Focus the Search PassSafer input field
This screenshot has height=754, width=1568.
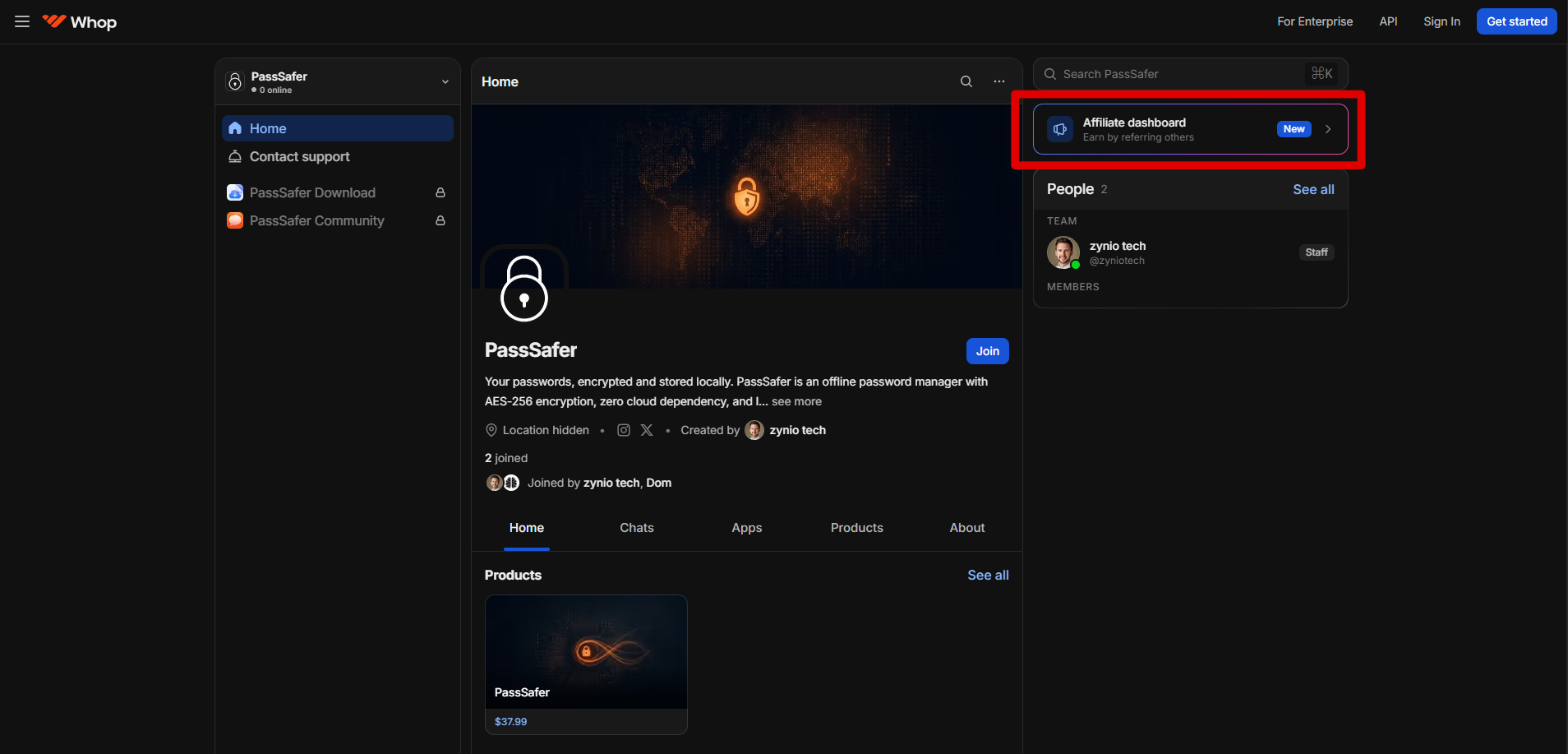(1175, 74)
